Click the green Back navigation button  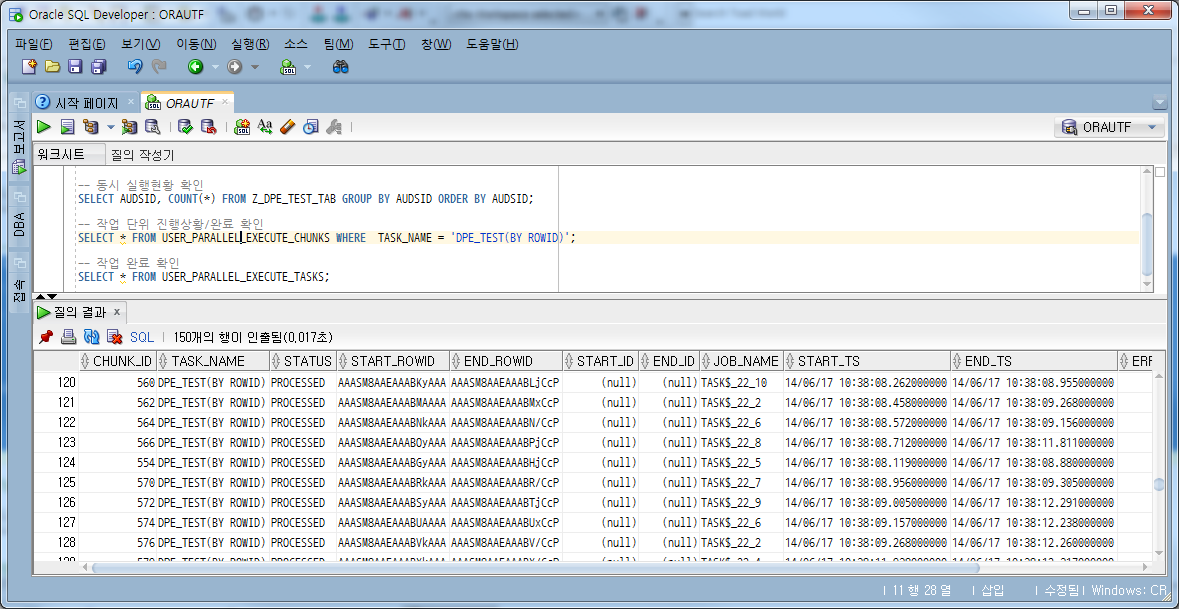(195, 67)
